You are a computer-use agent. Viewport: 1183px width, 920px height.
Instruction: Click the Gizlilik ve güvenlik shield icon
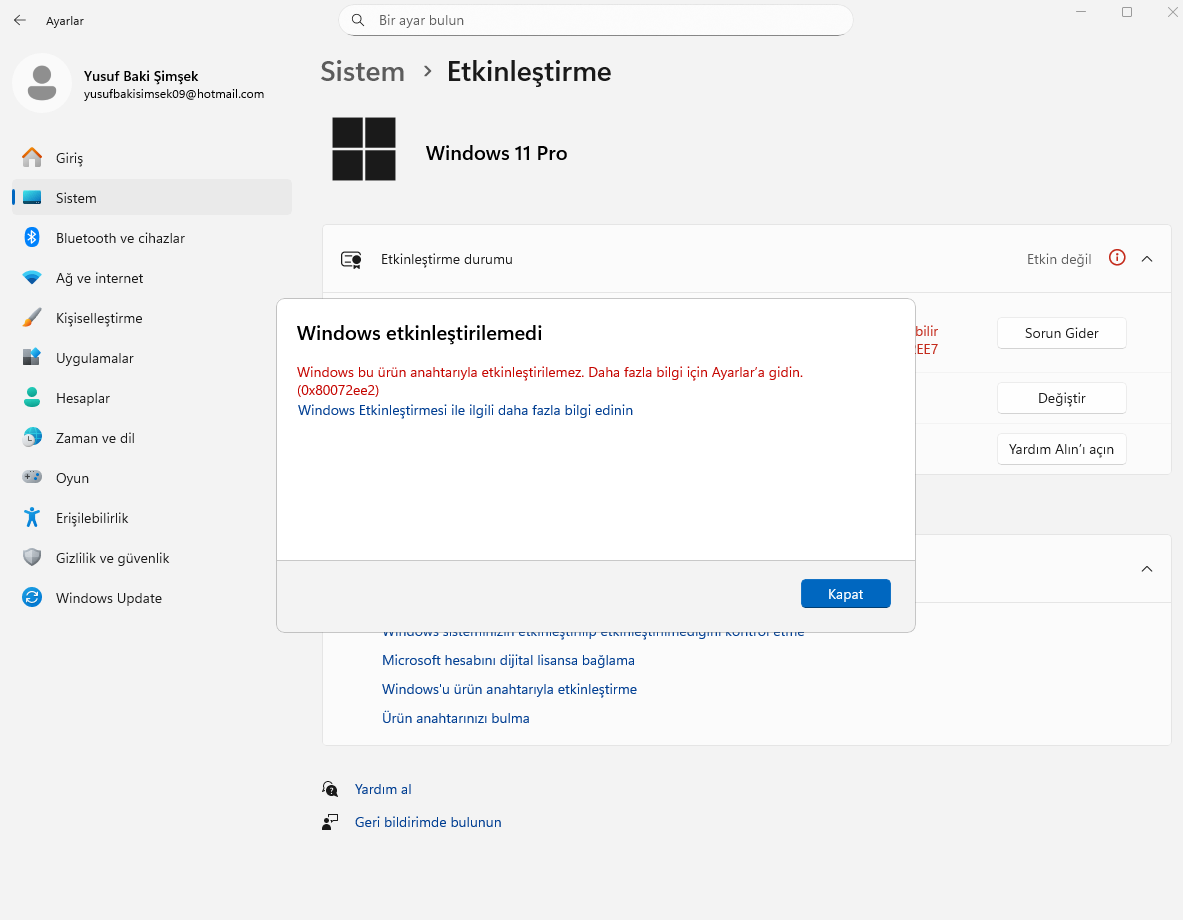(32, 558)
